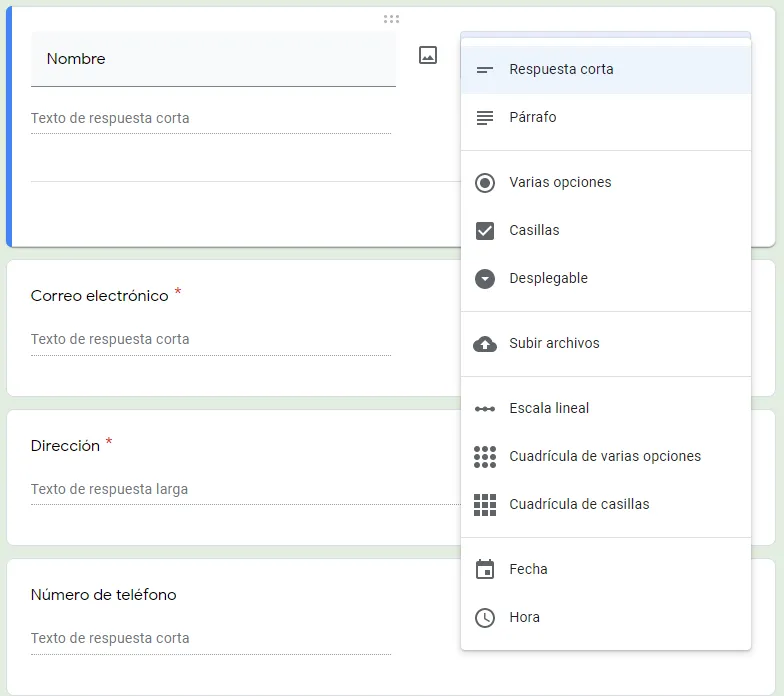Click the clock icon for Hora
Screen dimensions: 784x696
(x=484, y=618)
